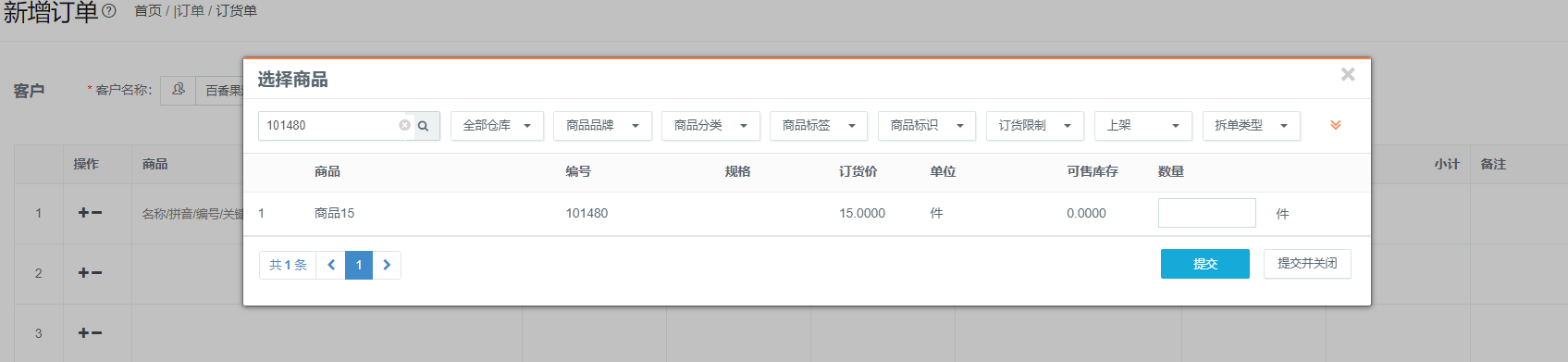Open the 订货限制 dropdown

(1035, 126)
